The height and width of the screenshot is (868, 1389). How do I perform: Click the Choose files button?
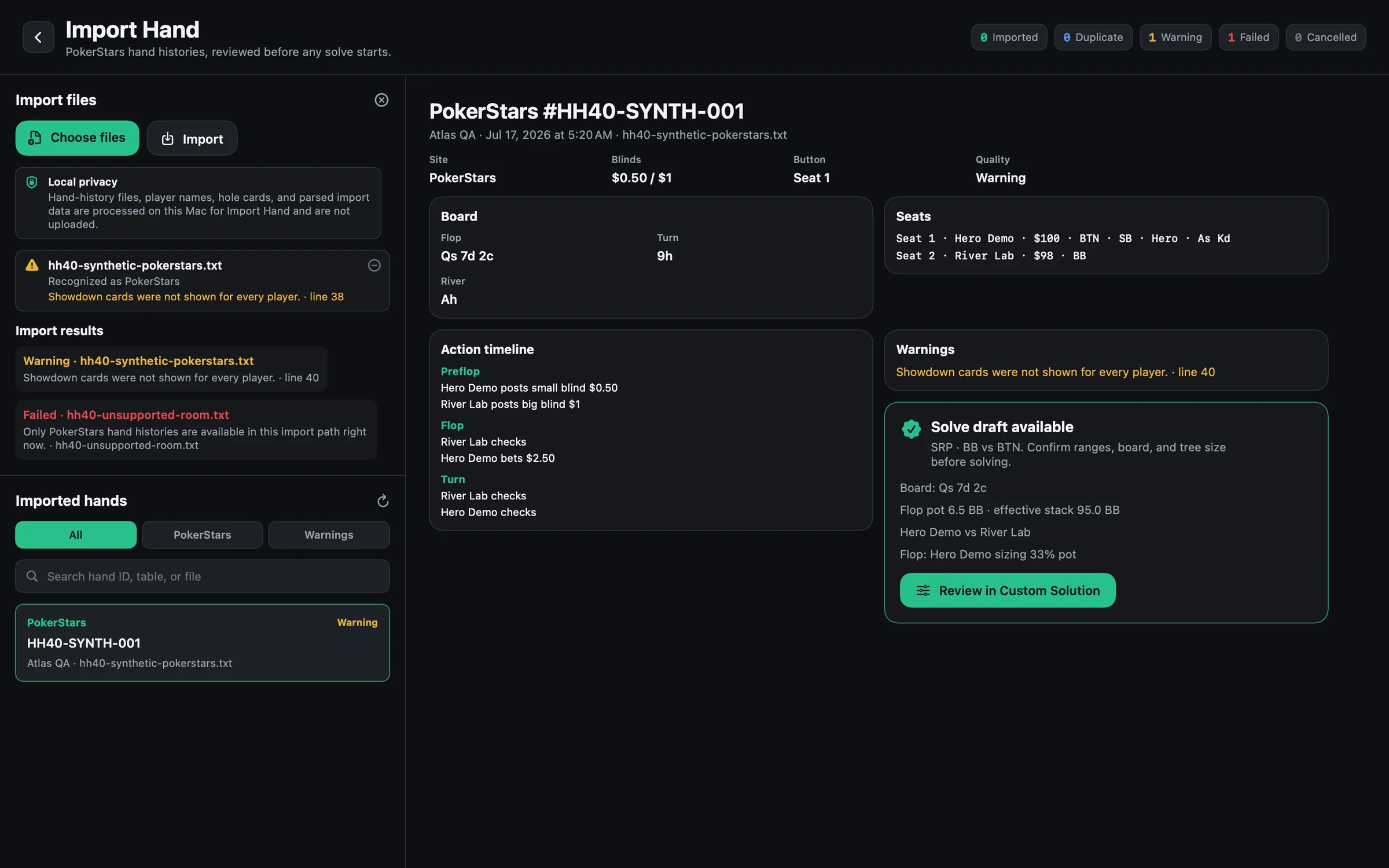pyautogui.click(x=77, y=138)
